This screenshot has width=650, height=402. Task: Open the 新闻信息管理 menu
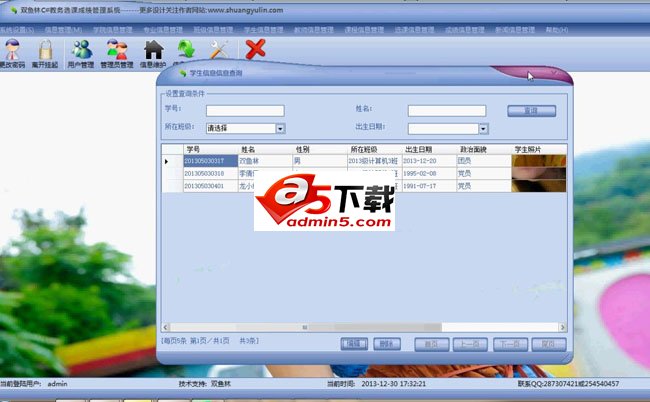[515, 30]
